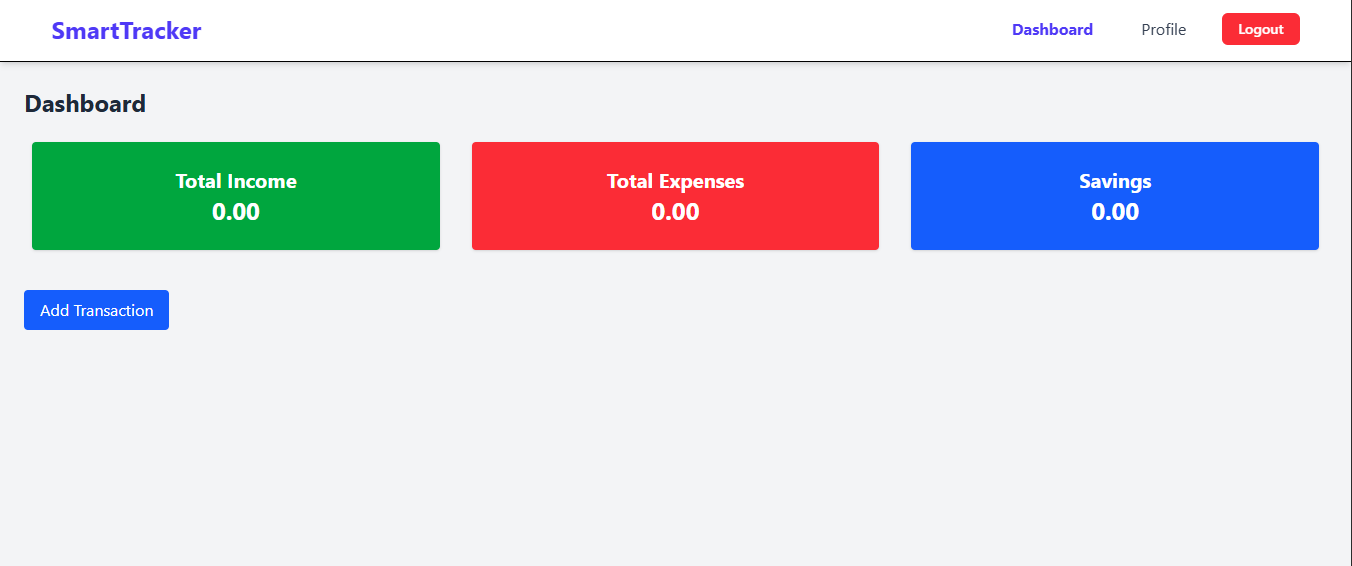Select the "Savings" card title text
1352x566 pixels.
[1115, 181]
